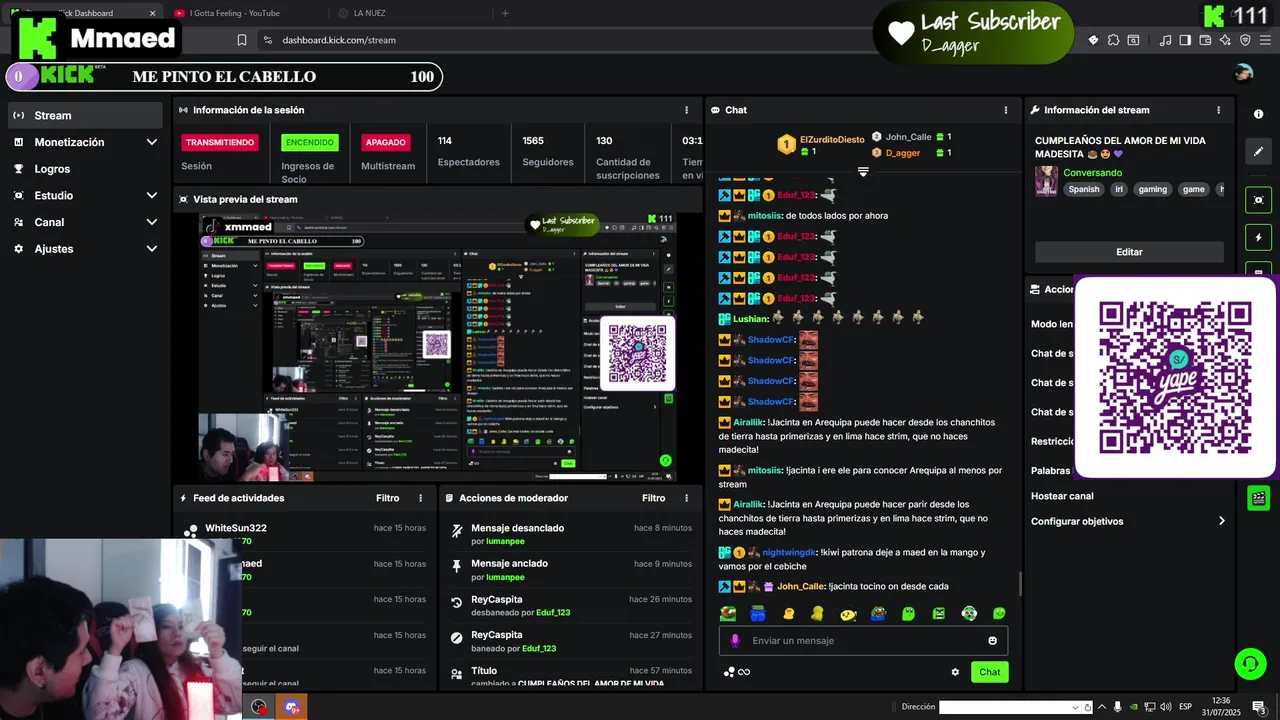Expand the Canal sidebar menu
Image resolution: width=1280 pixels, height=720 pixels.
(85, 222)
